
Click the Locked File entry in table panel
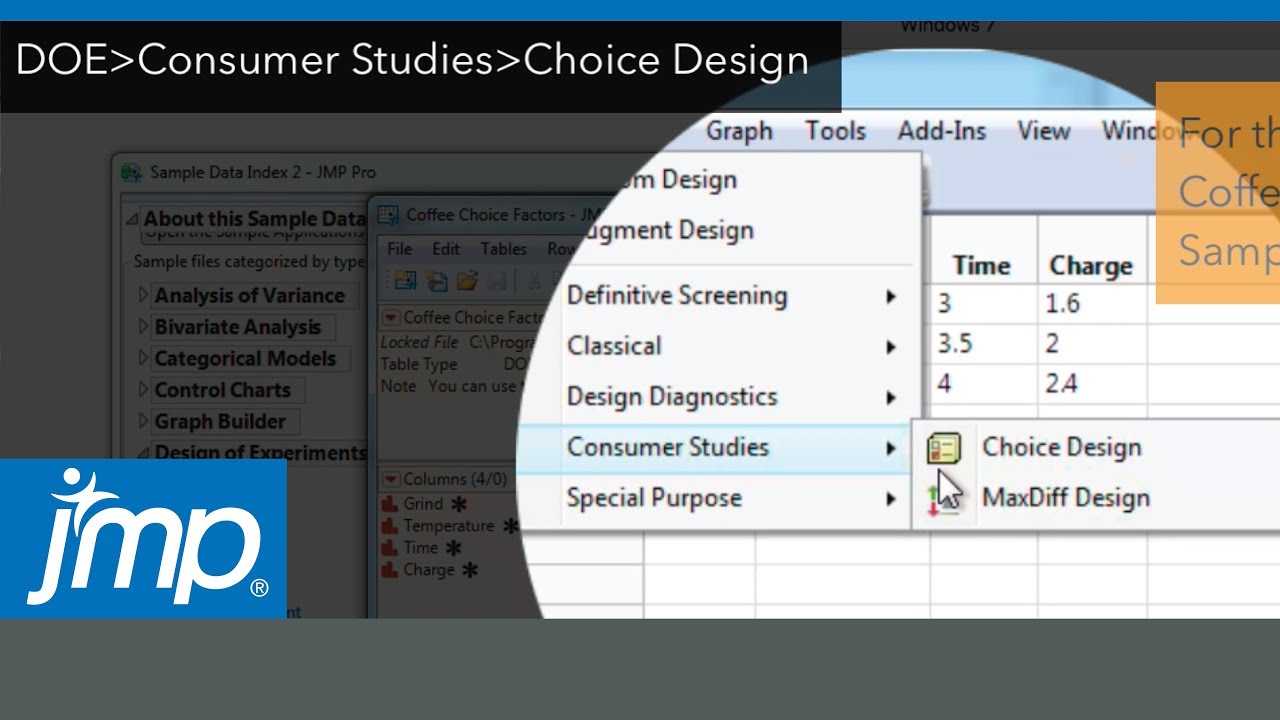click(x=460, y=342)
